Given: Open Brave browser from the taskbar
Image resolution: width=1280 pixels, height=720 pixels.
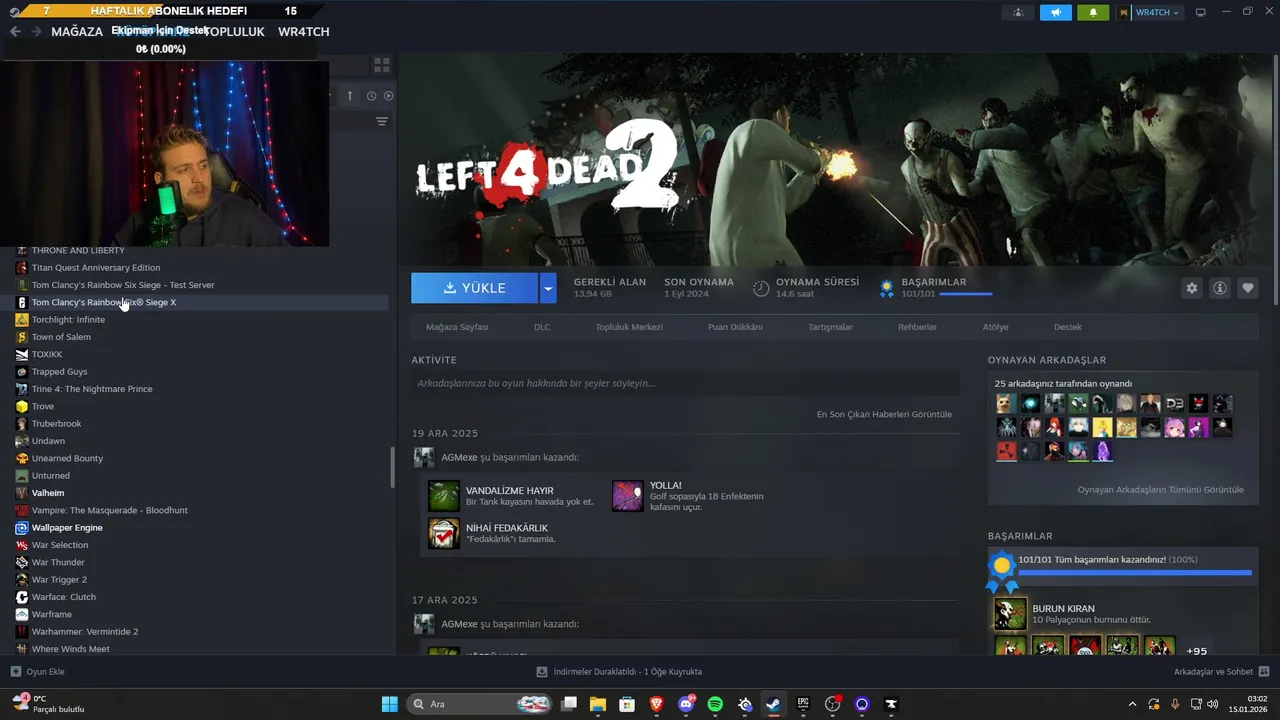Looking at the screenshot, I should (x=656, y=704).
